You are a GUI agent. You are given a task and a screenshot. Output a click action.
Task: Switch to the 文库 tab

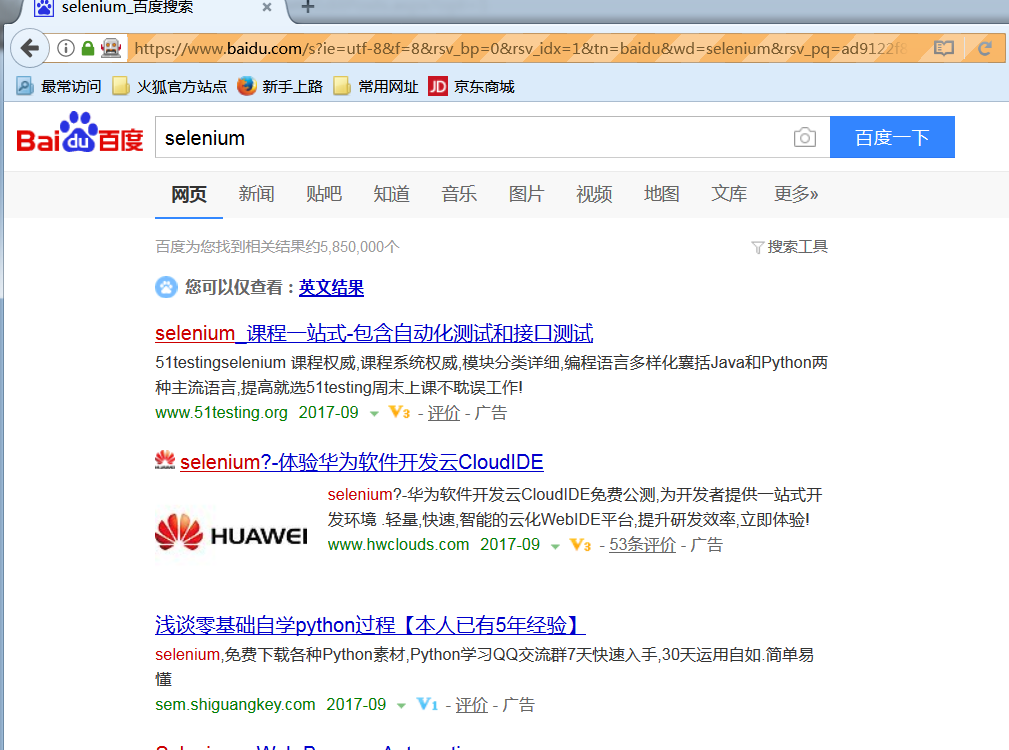click(729, 194)
